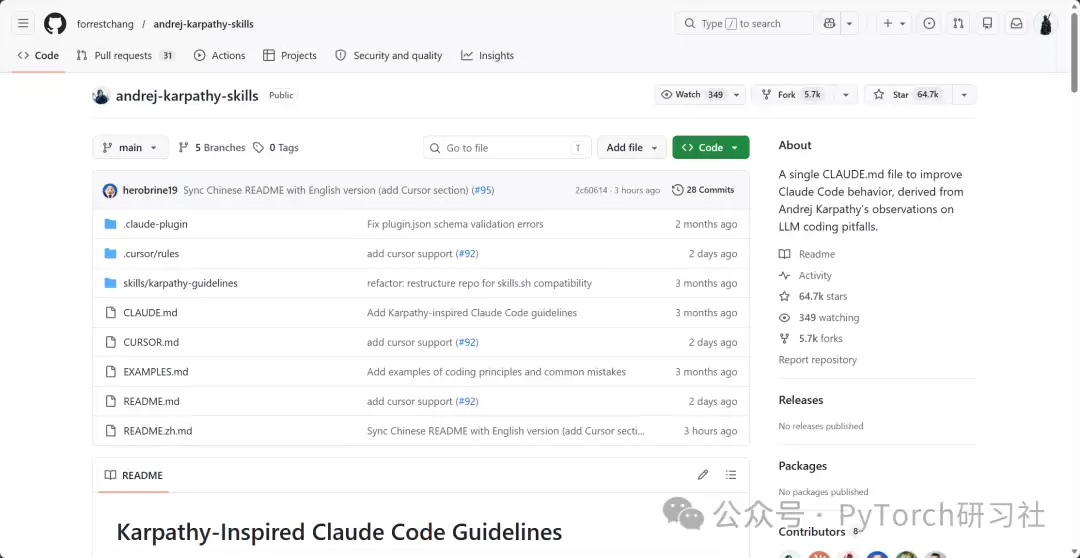Switch to the Pull requests tab
This screenshot has width=1080, height=558.
click(126, 56)
